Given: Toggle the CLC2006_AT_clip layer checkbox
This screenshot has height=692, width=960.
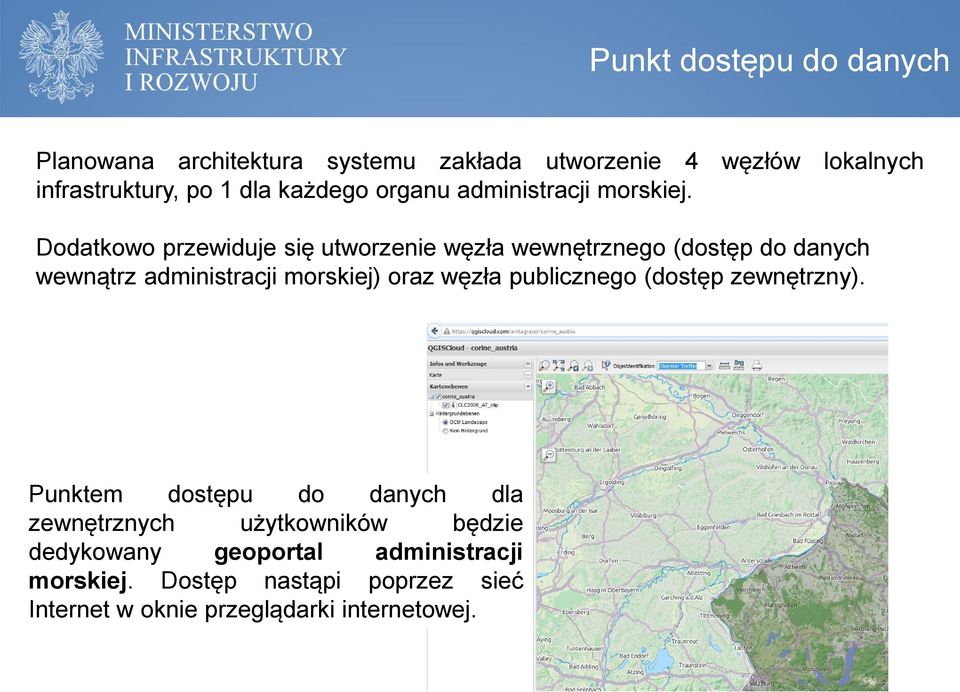Looking at the screenshot, I should (x=446, y=405).
